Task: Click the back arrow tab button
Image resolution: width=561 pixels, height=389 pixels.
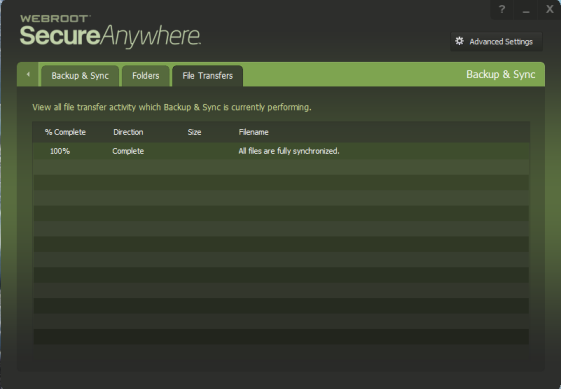Action: [x=28, y=74]
